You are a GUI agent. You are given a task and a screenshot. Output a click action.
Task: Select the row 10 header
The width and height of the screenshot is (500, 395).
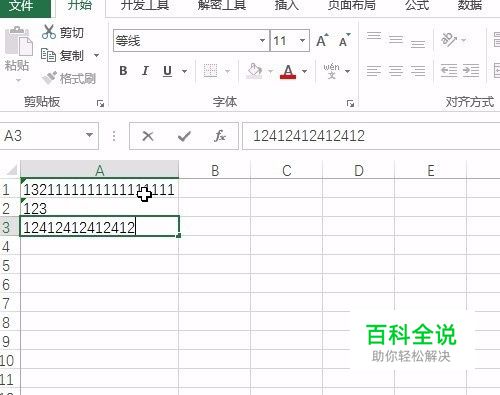click(9, 360)
